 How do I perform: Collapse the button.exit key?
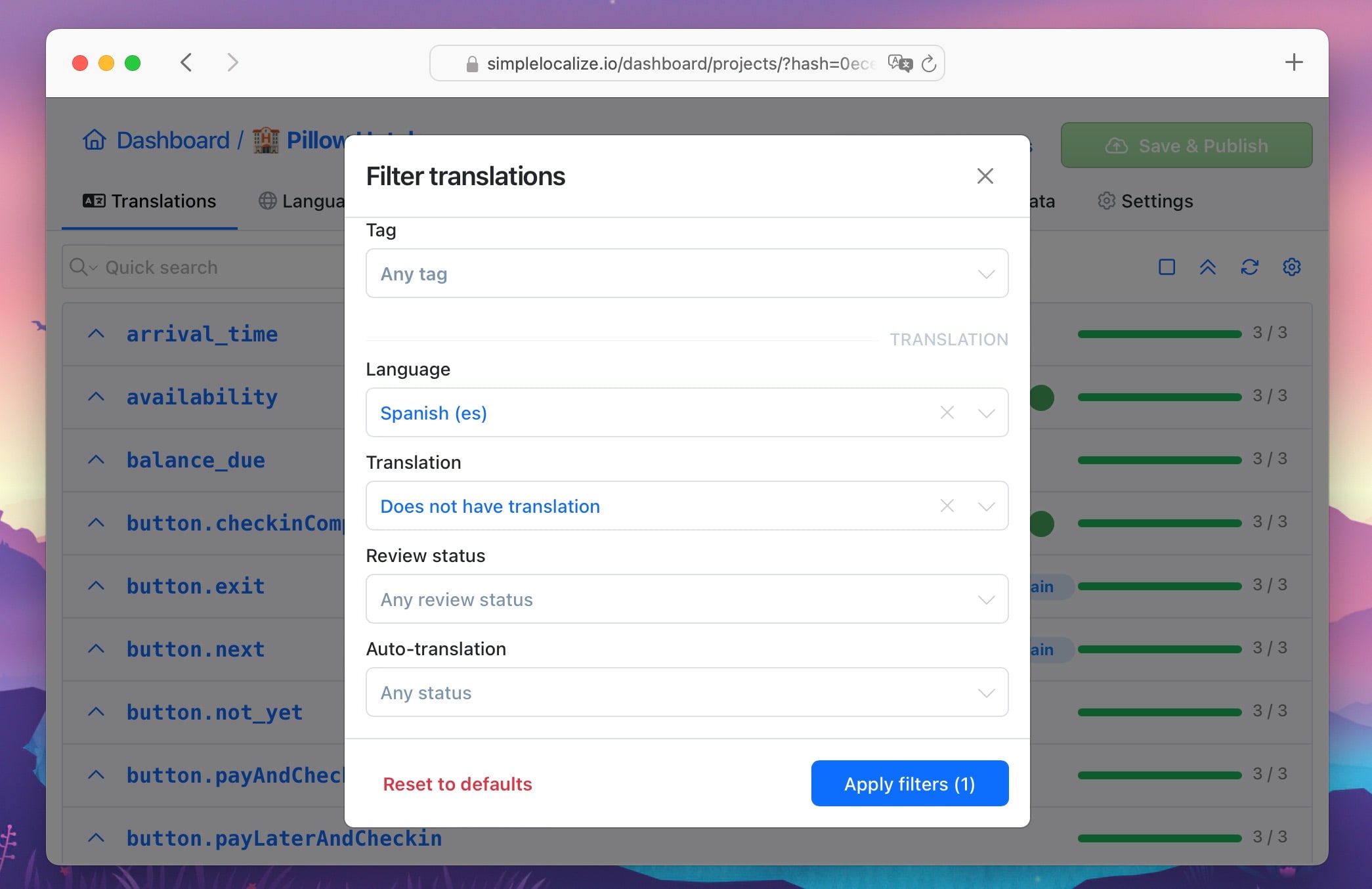pos(96,586)
